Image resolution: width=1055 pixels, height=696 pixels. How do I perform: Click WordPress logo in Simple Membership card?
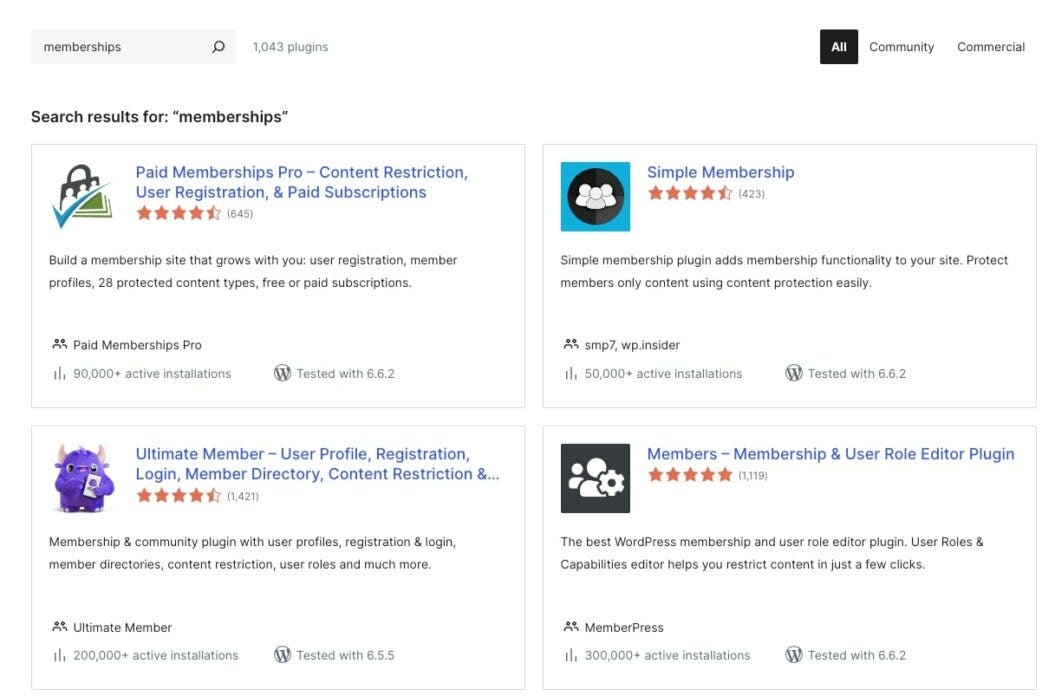[794, 373]
